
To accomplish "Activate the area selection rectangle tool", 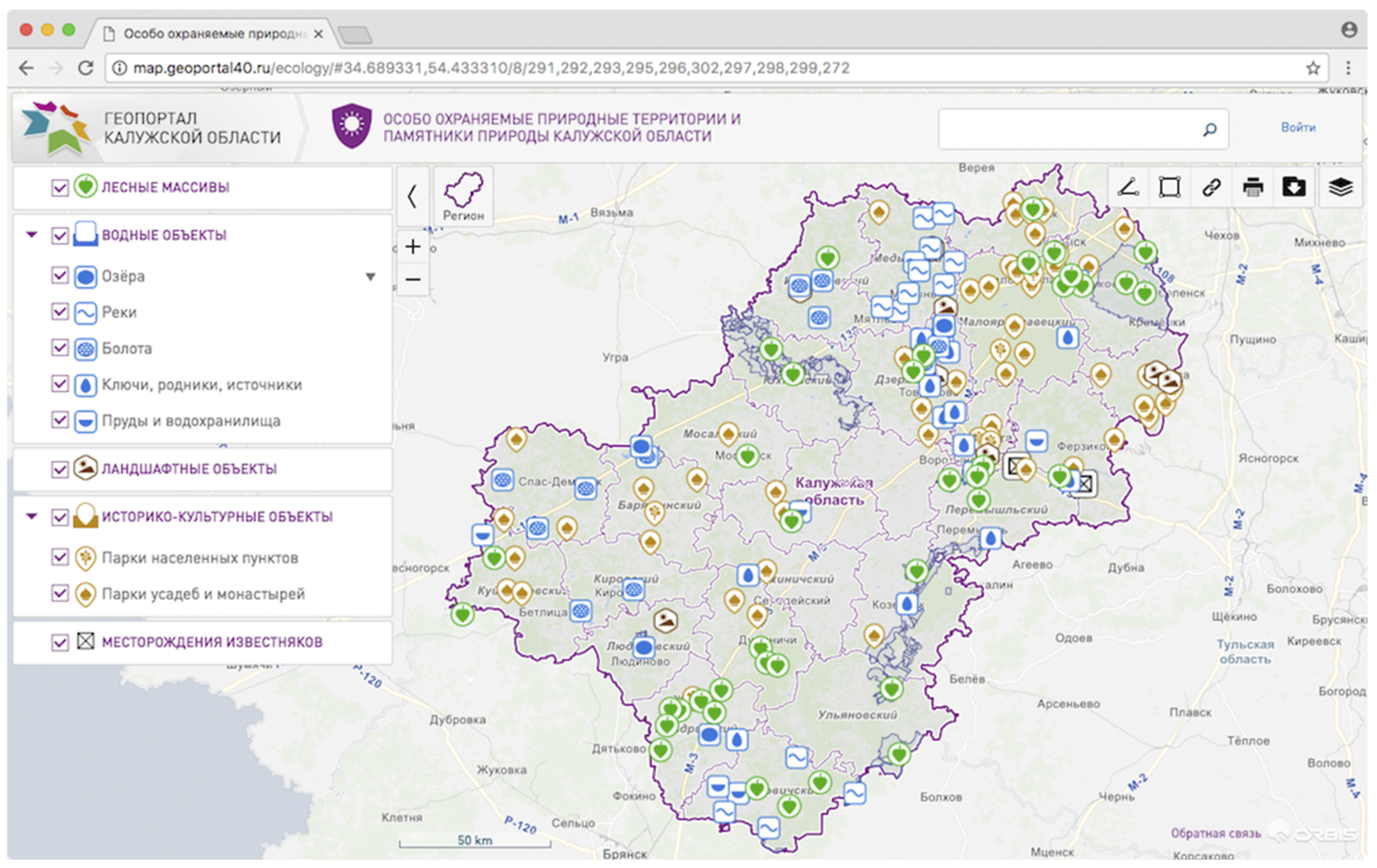I will coord(1170,187).
